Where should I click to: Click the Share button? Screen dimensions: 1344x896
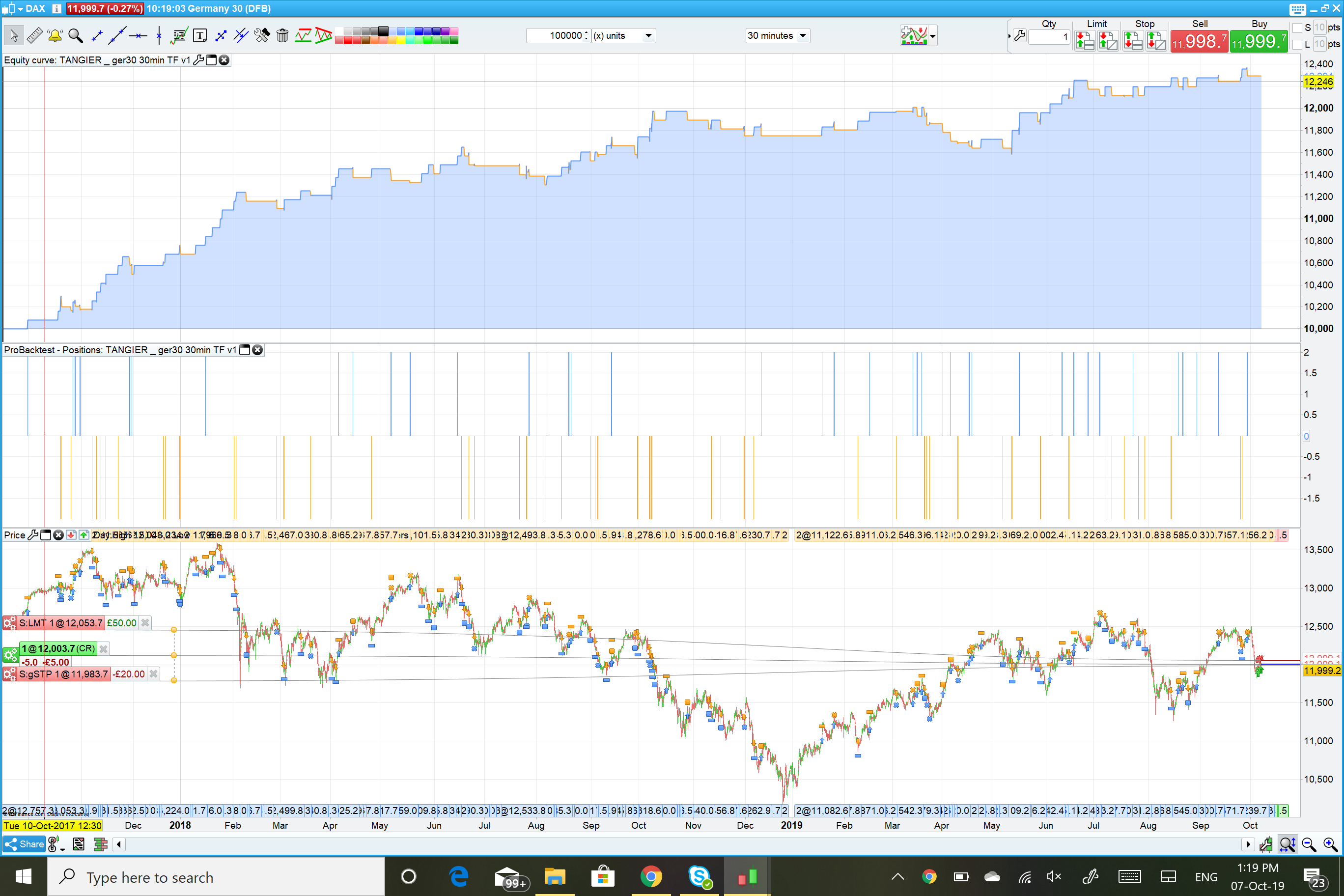click(x=24, y=844)
